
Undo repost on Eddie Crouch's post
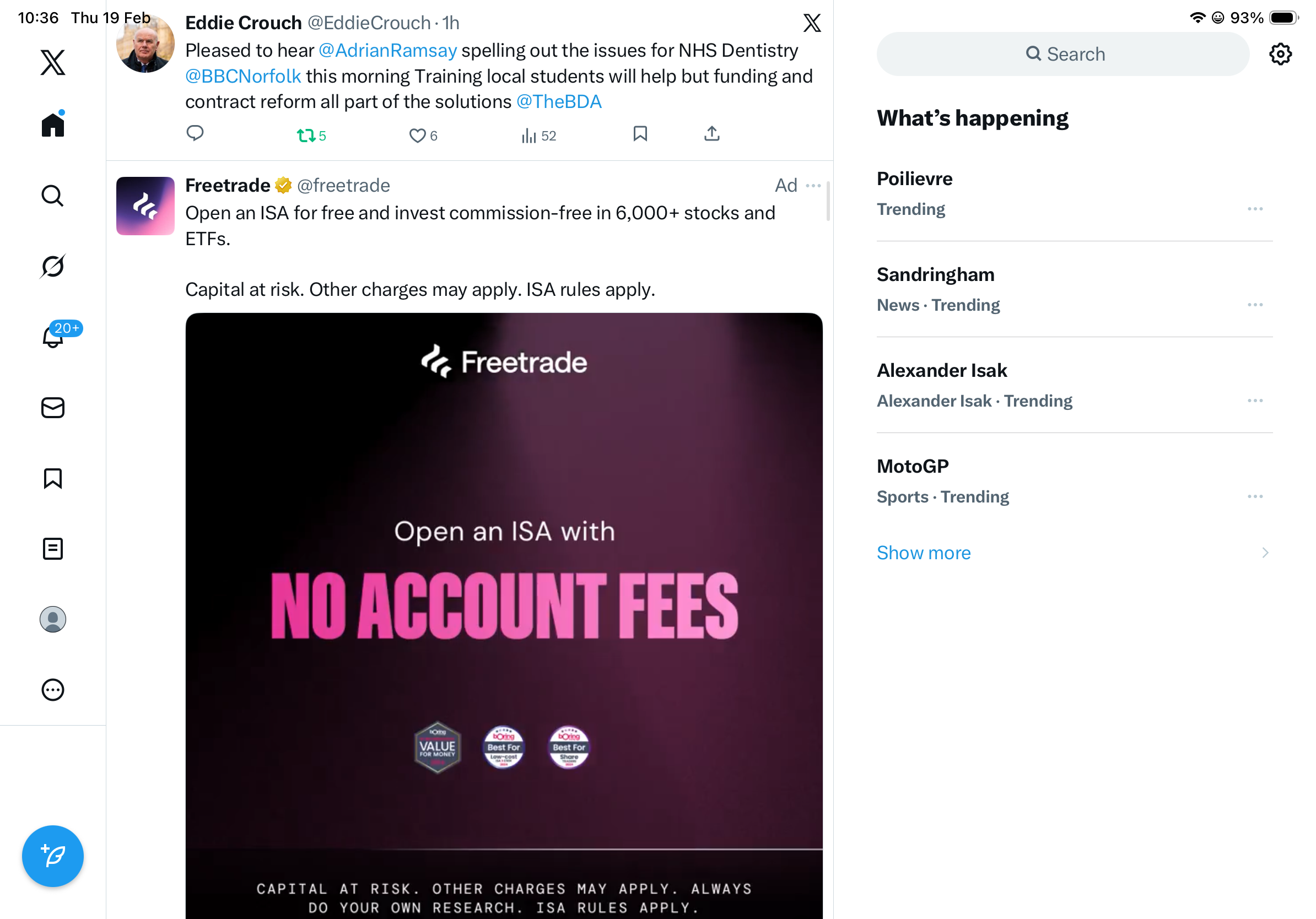pyautogui.click(x=306, y=136)
